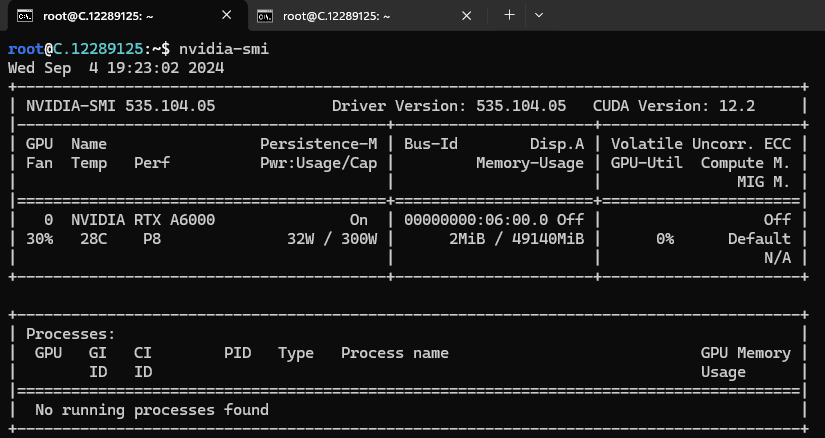Click the 'Disp.A' column header
Screen dimensions: 825x438
[557, 144]
